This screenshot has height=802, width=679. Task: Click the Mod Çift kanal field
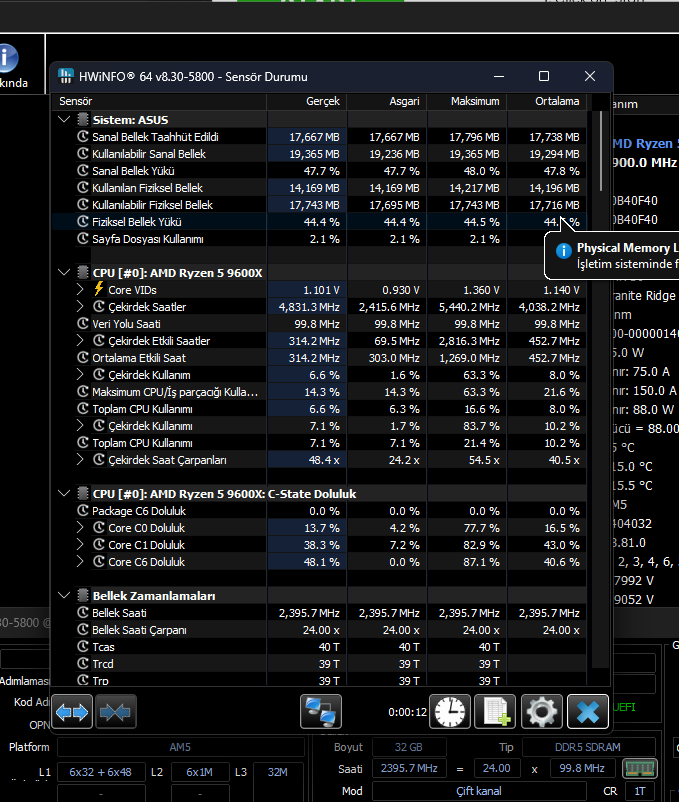coord(479,791)
